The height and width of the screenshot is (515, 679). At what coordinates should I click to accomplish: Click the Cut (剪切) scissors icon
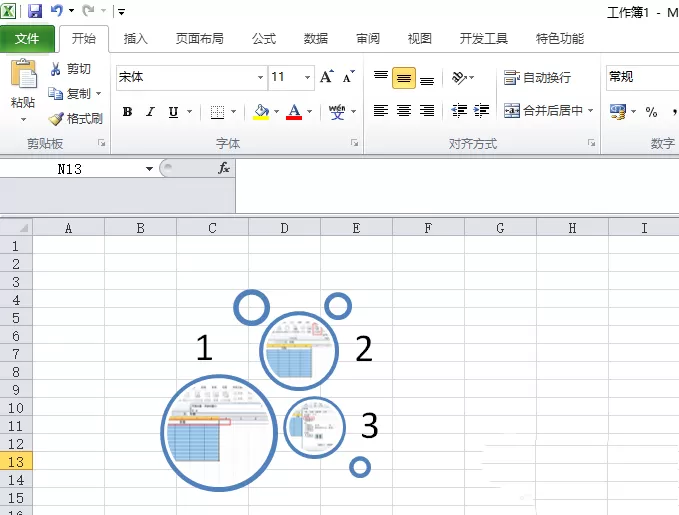pos(55,69)
